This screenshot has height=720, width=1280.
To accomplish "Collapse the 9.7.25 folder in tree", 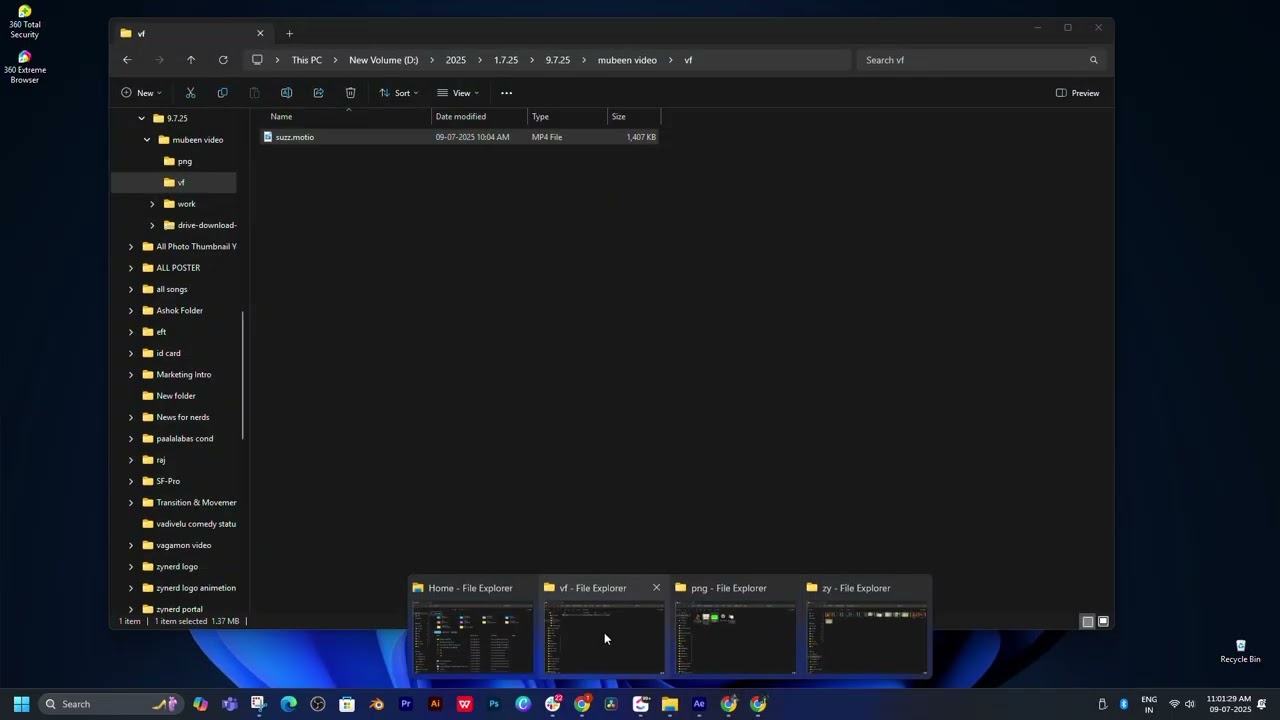I will tap(141, 118).
